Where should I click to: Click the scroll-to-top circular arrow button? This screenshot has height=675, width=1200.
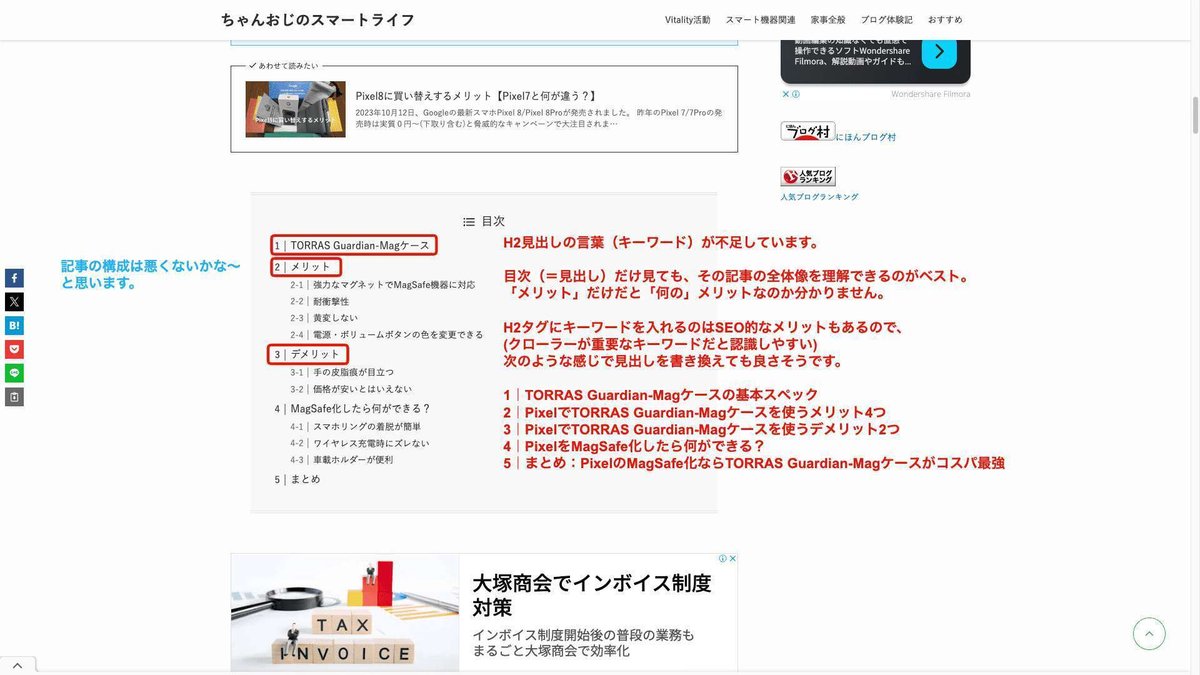click(x=1149, y=633)
